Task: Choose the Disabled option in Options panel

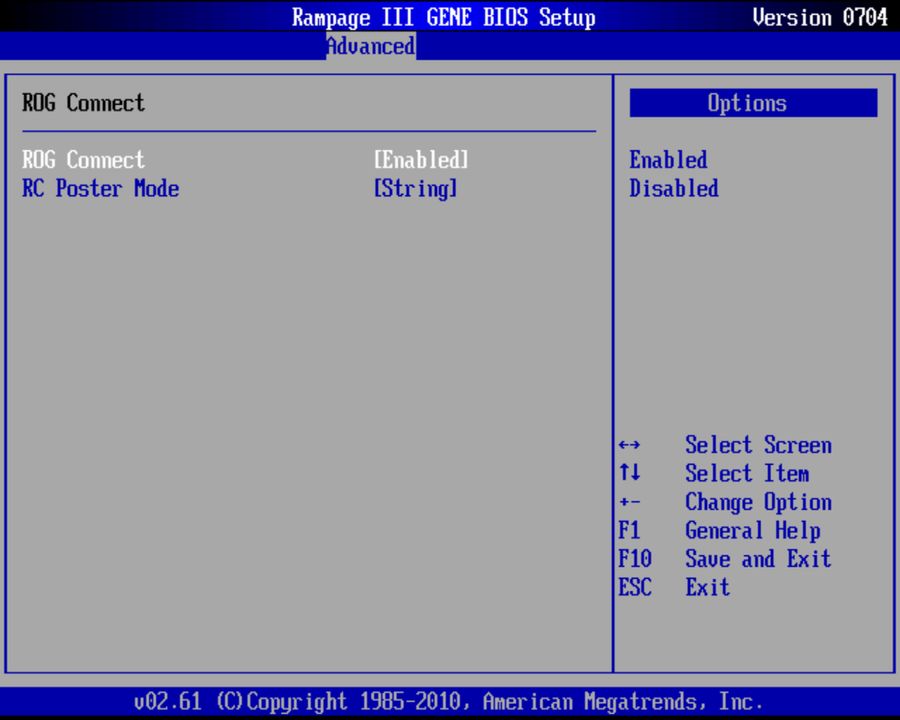Action: pyautogui.click(x=674, y=188)
